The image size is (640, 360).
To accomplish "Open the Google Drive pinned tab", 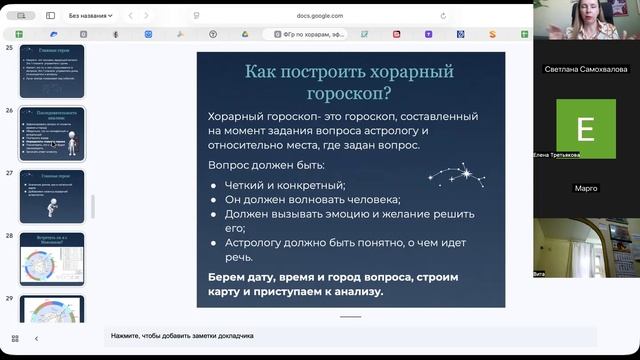I will pyautogui.click(x=245, y=34).
